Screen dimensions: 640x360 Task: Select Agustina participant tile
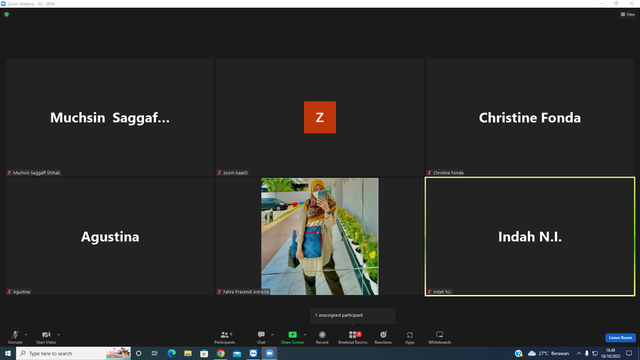110,236
